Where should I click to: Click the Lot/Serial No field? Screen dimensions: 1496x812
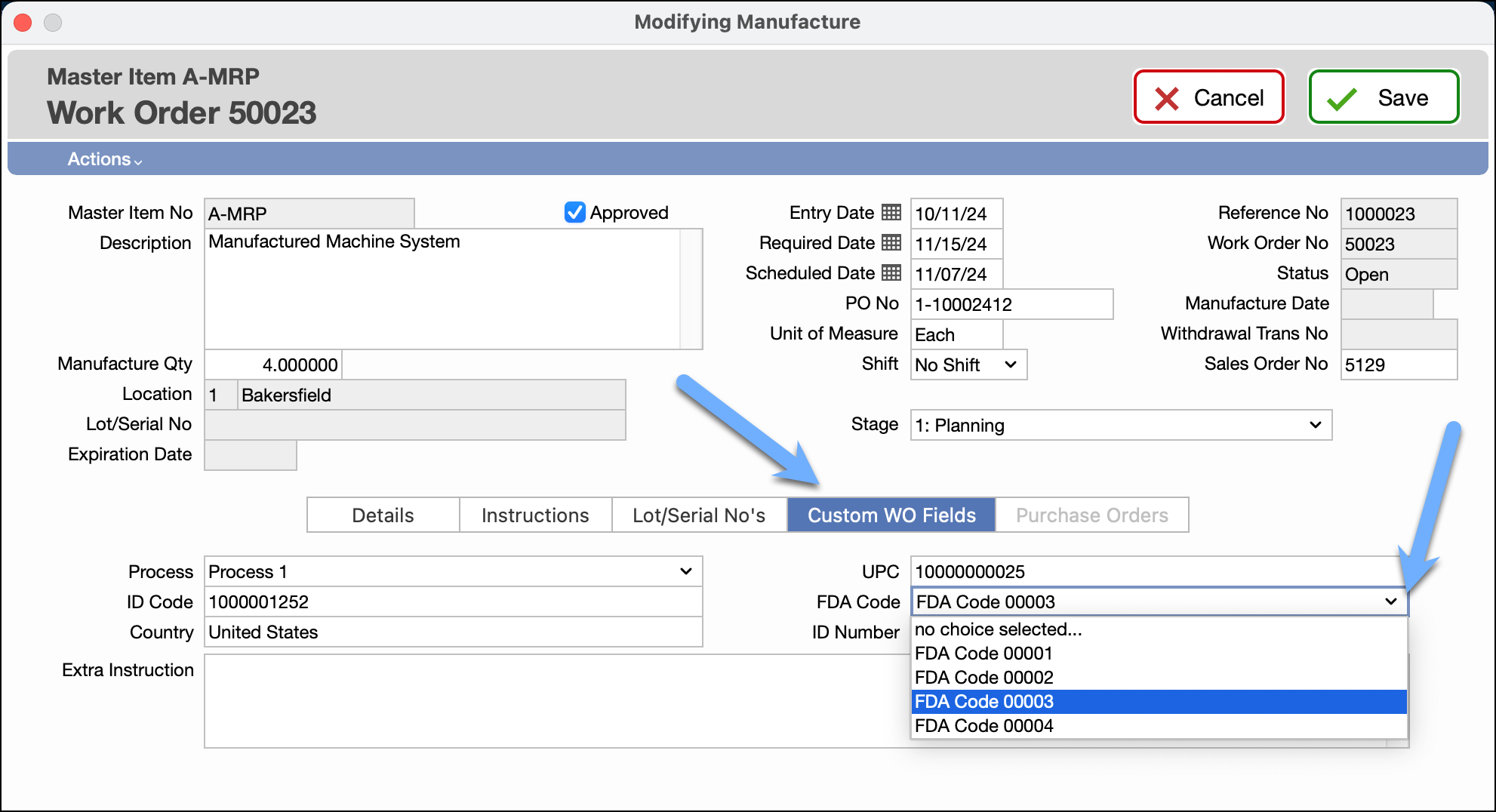click(414, 425)
